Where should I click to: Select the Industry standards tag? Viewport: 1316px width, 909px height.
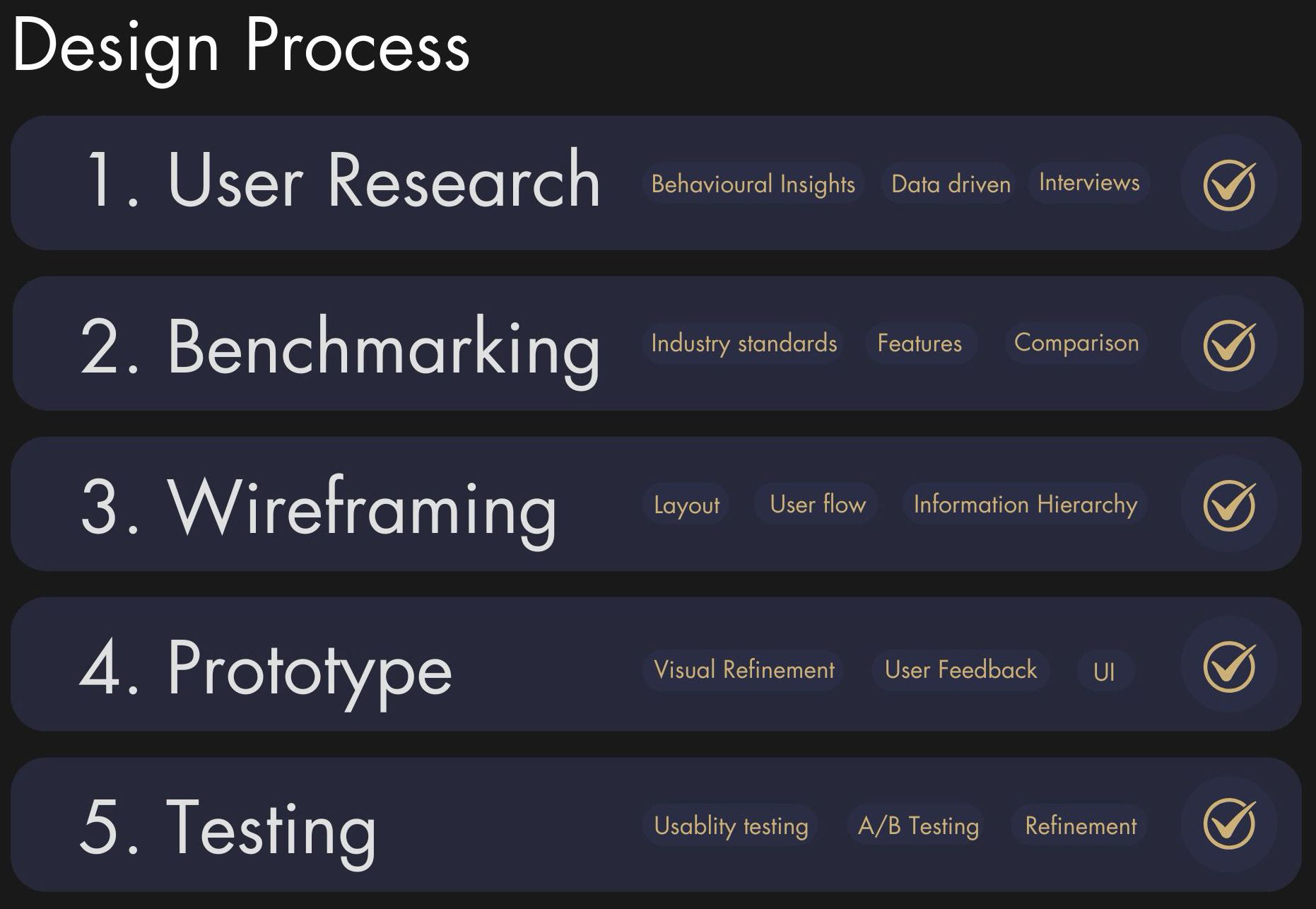pos(744,344)
